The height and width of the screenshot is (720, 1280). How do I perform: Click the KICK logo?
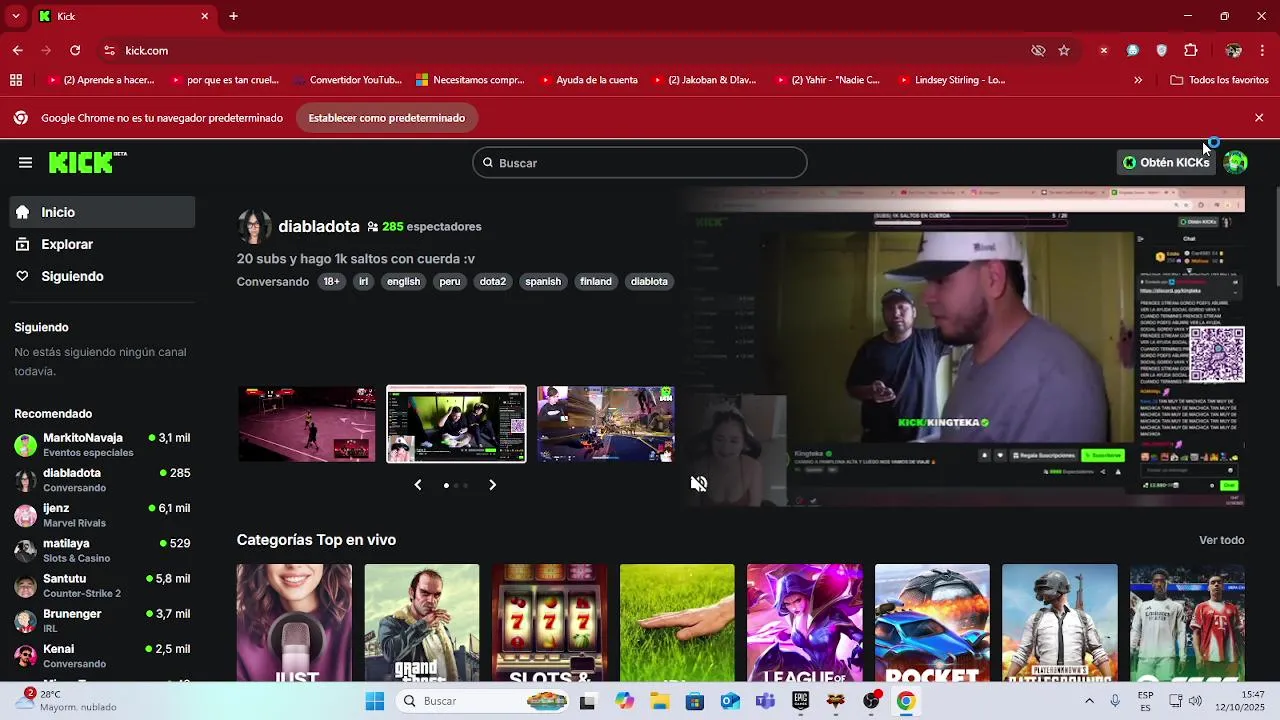pos(87,162)
